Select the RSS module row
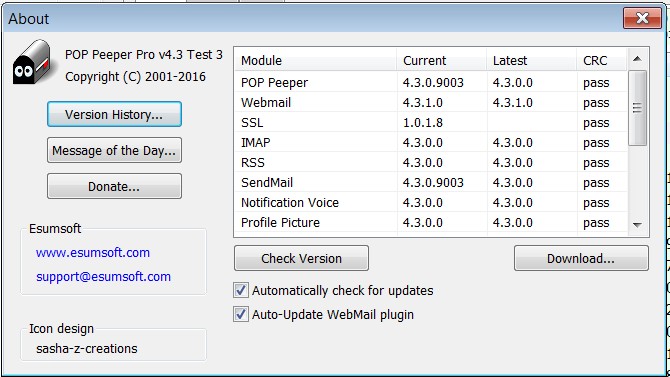The width and height of the screenshot is (670, 377). (x=431, y=162)
